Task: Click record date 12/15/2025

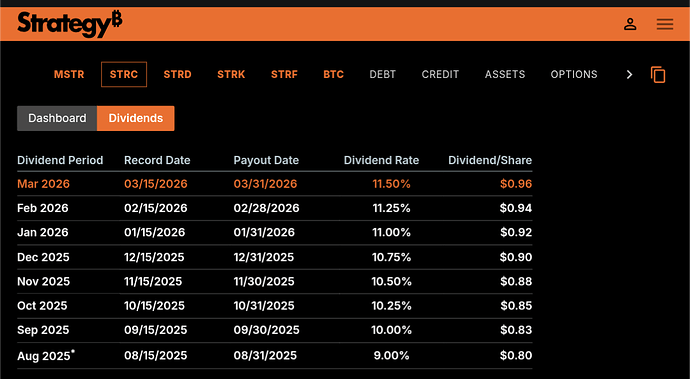Action: (154, 257)
